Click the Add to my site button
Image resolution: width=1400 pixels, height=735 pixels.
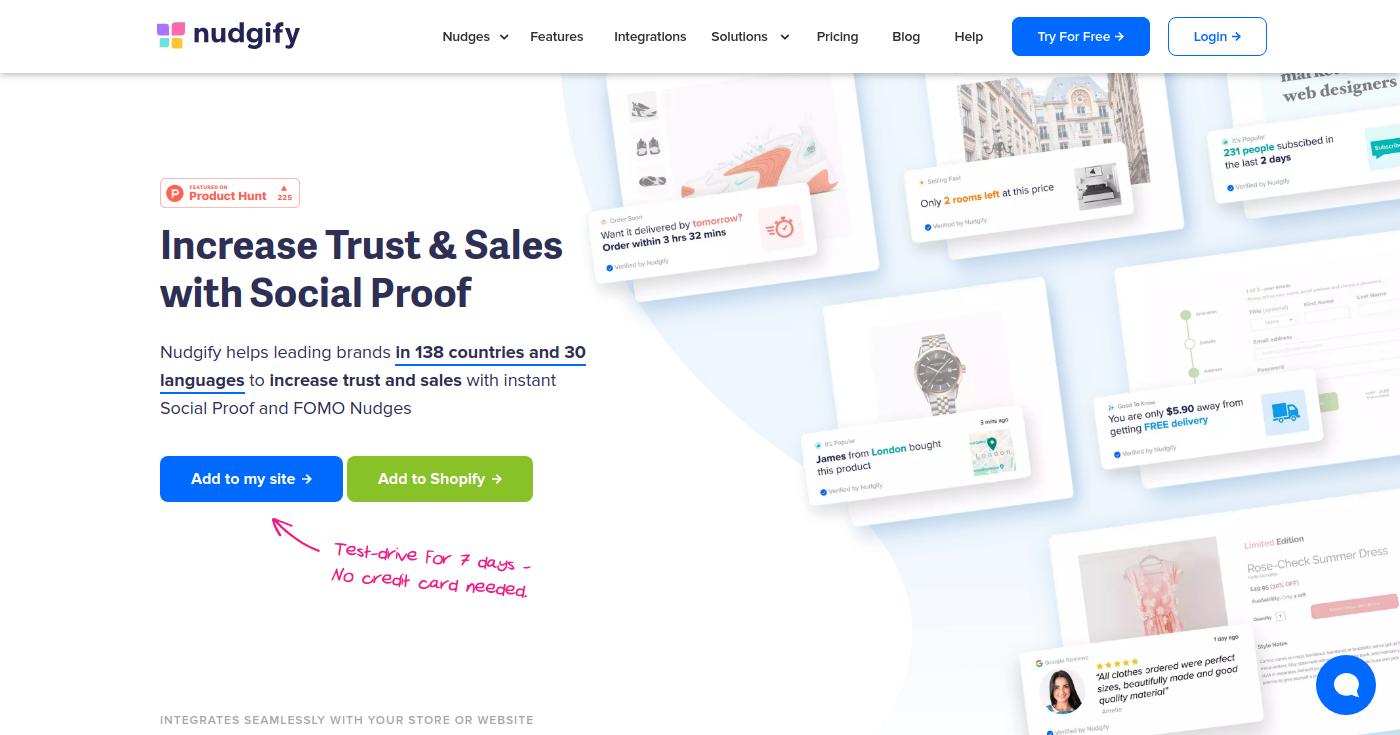coord(251,479)
